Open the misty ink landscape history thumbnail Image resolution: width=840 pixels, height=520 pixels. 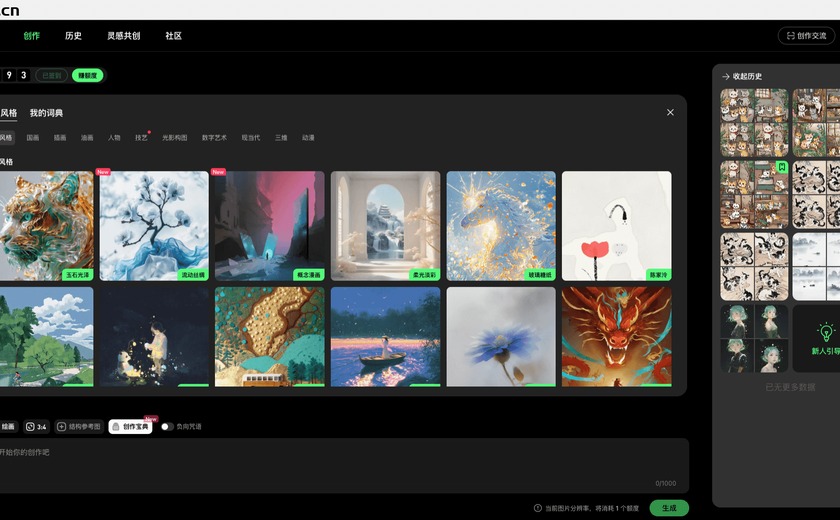[x=816, y=267]
